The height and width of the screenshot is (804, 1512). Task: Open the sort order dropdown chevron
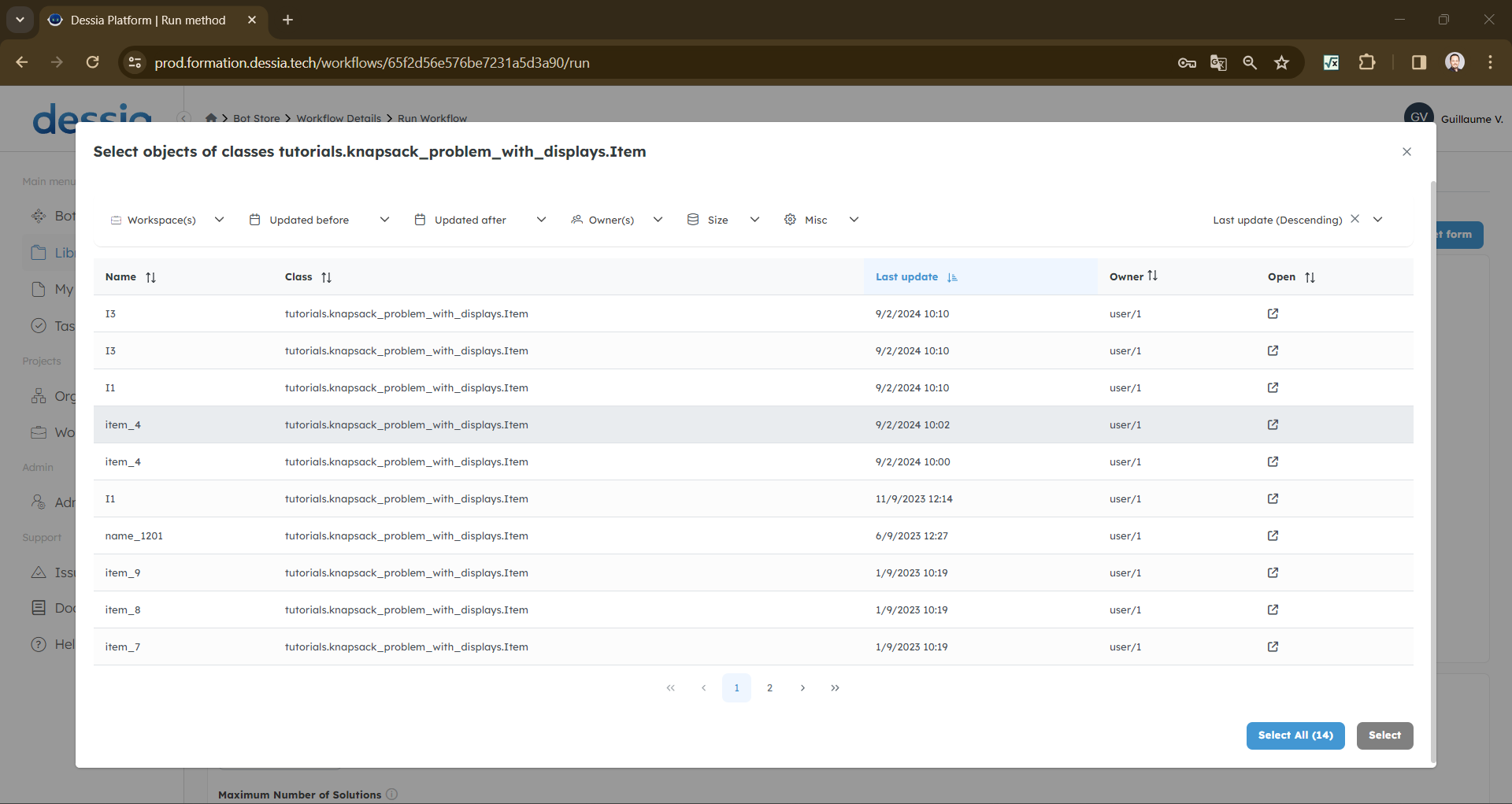(x=1377, y=220)
